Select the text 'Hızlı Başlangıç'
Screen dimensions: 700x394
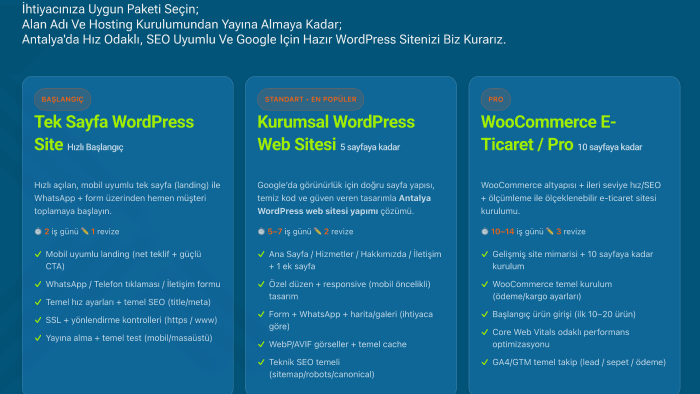point(95,147)
